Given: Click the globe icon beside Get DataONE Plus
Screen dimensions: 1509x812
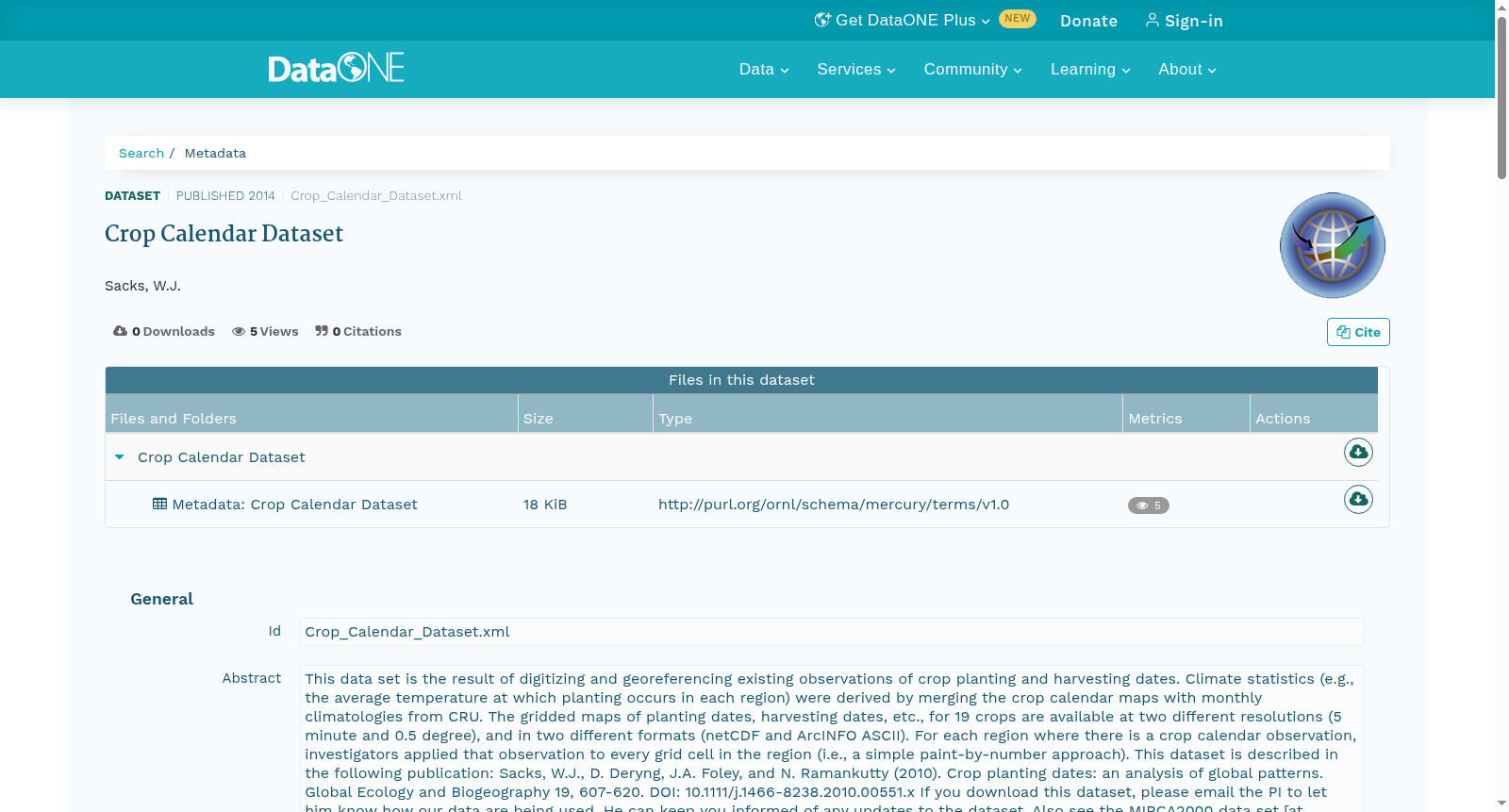Looking at the screenshot, I should (822, 20).
